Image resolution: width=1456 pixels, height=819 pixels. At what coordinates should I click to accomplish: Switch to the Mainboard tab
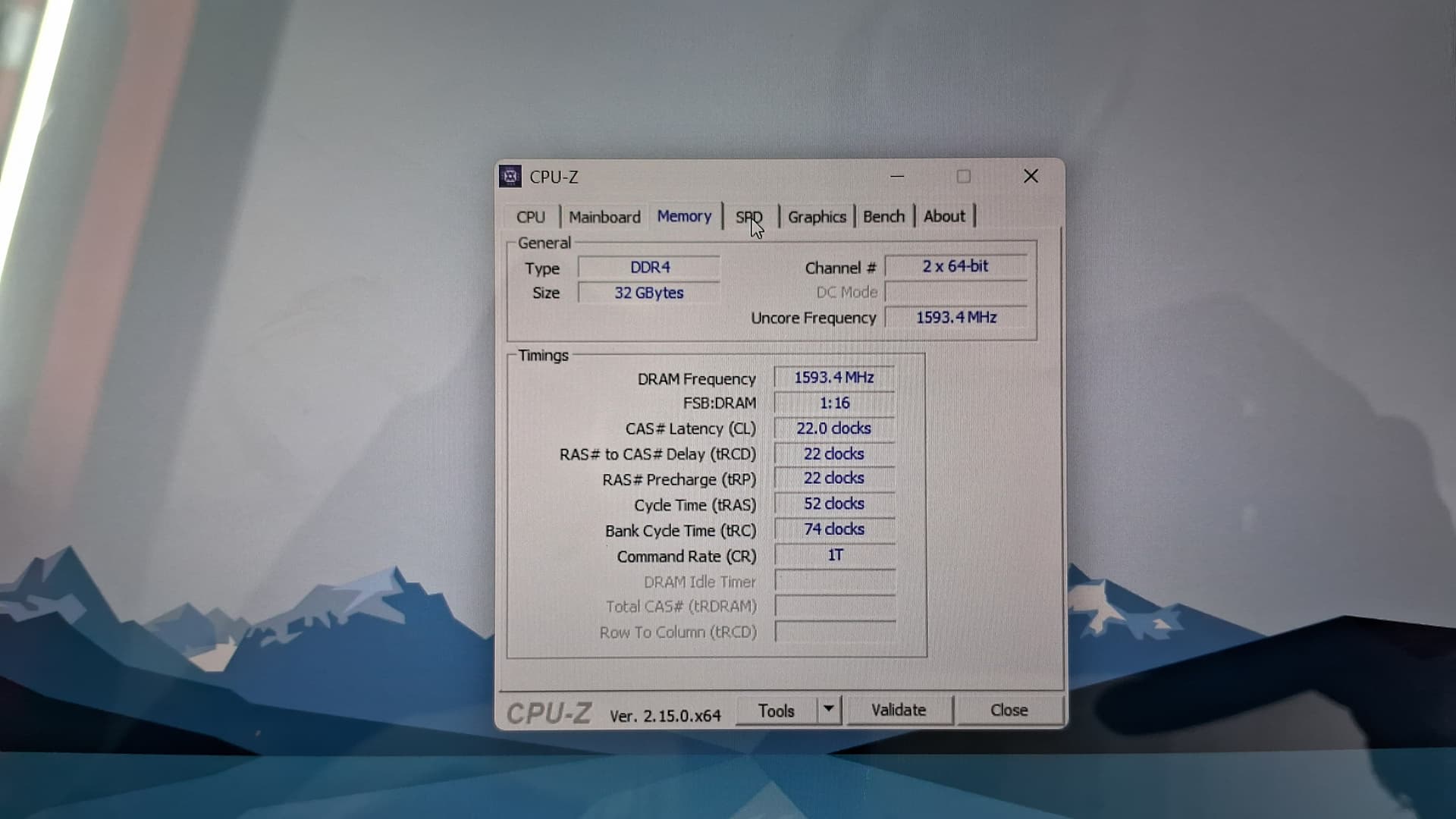[x=604, y=217]
